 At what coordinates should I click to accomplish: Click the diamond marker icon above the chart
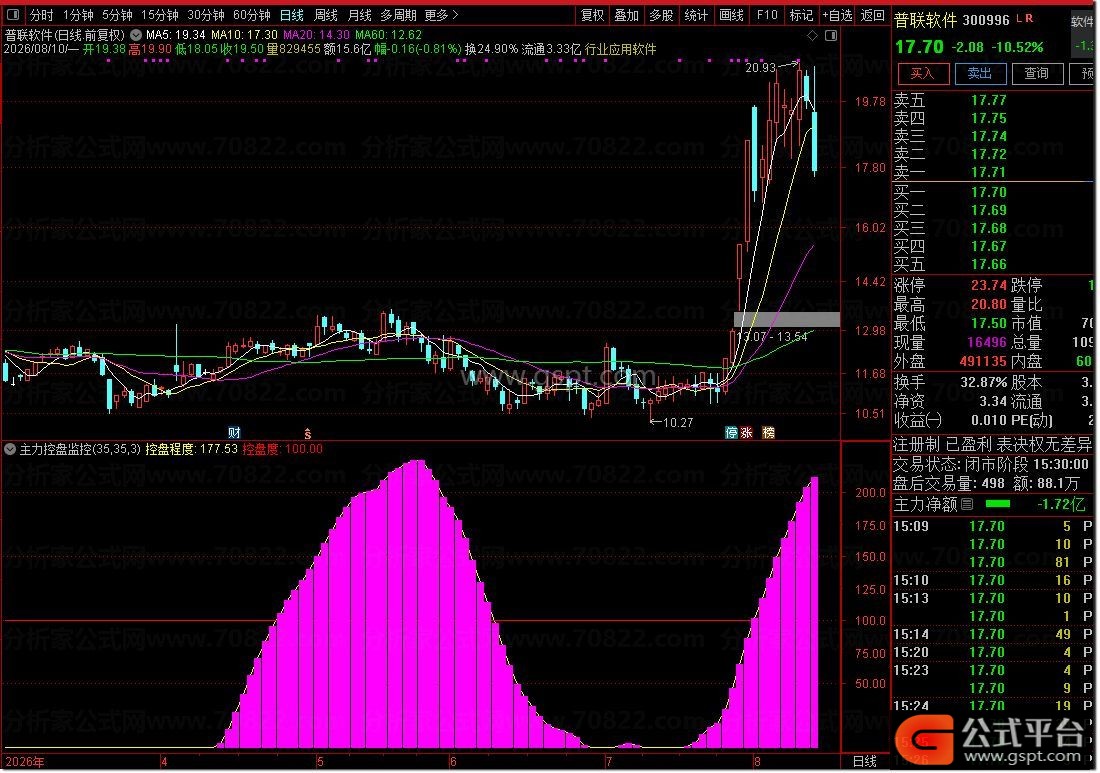point(812,35)
